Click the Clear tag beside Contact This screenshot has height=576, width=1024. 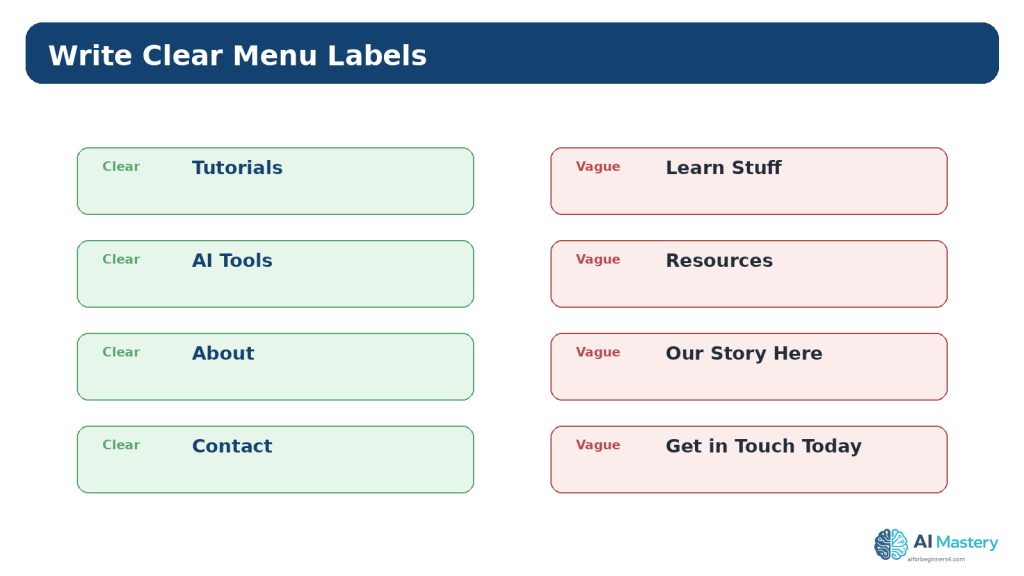point(121,445)
